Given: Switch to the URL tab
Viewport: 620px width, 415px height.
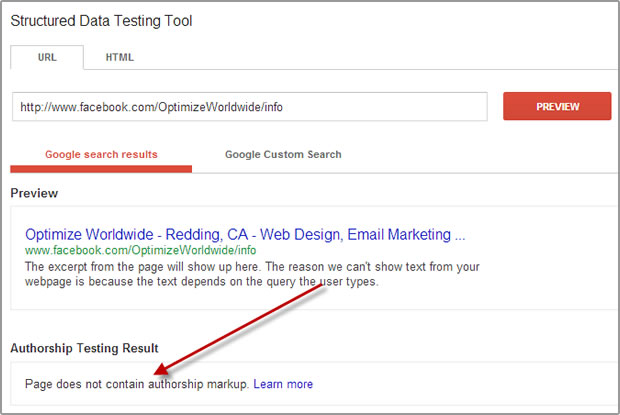Looking at the screenshot, I should click(47, 57).
